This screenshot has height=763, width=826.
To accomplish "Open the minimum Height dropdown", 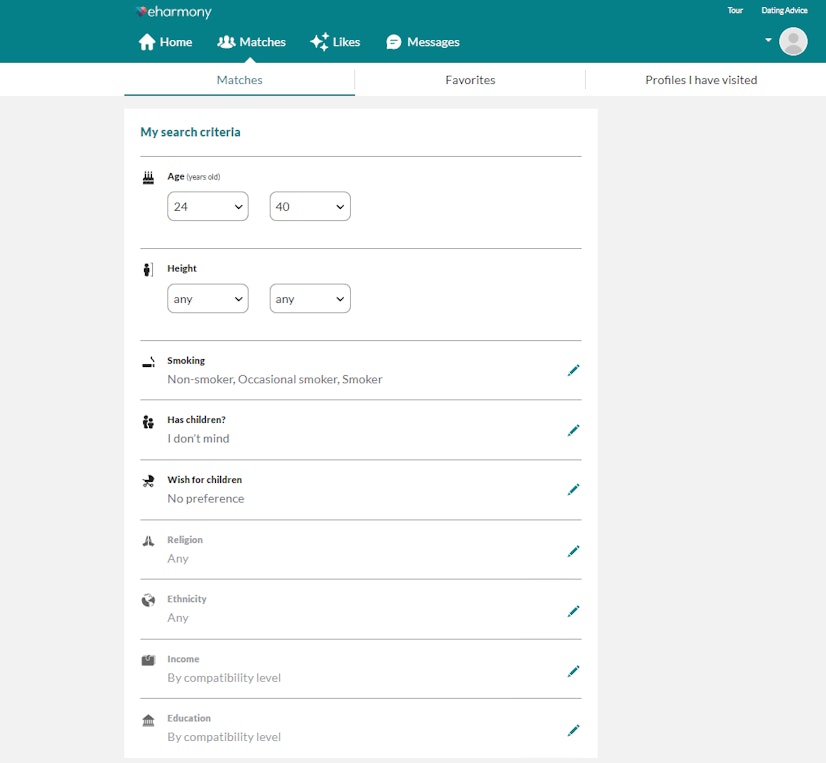I will 207,298.
